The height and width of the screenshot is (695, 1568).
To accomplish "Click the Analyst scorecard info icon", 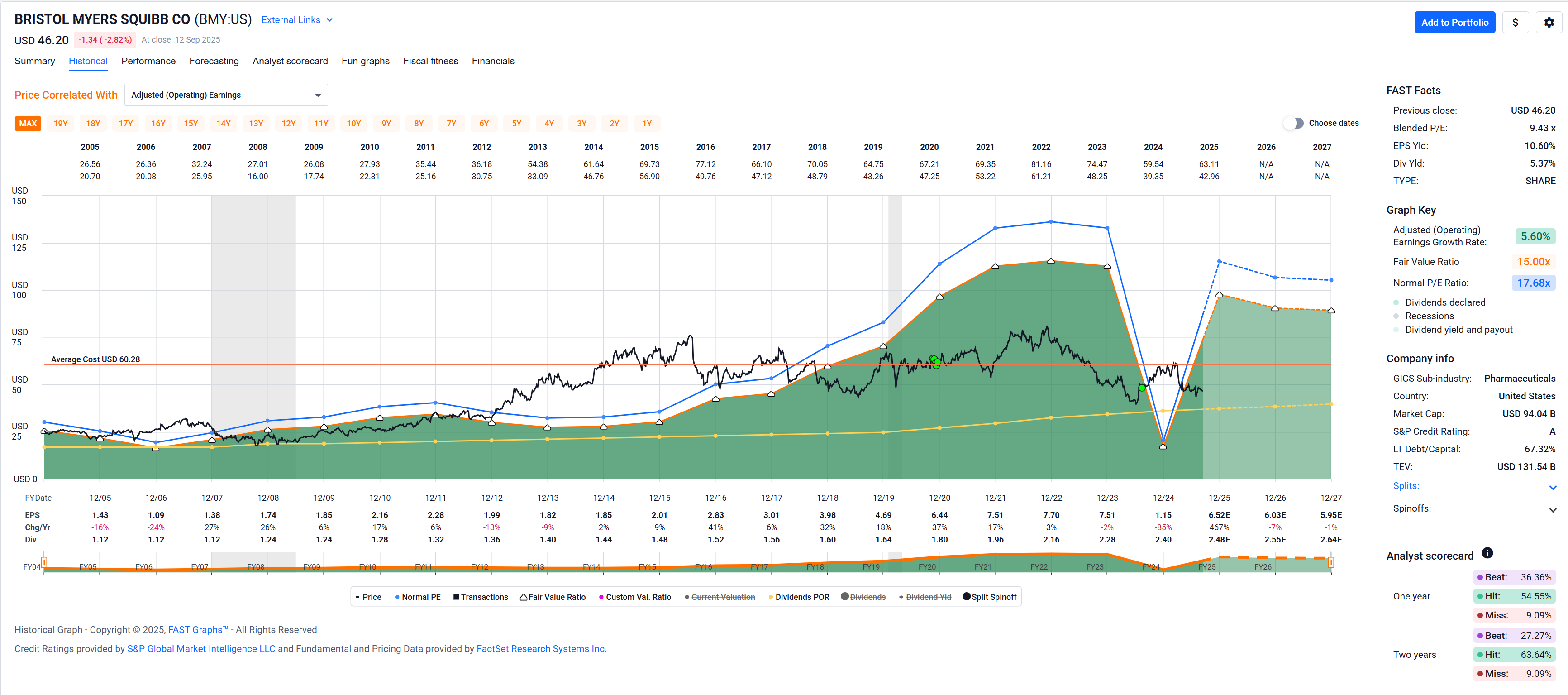I will click(x=1487, y=553).
